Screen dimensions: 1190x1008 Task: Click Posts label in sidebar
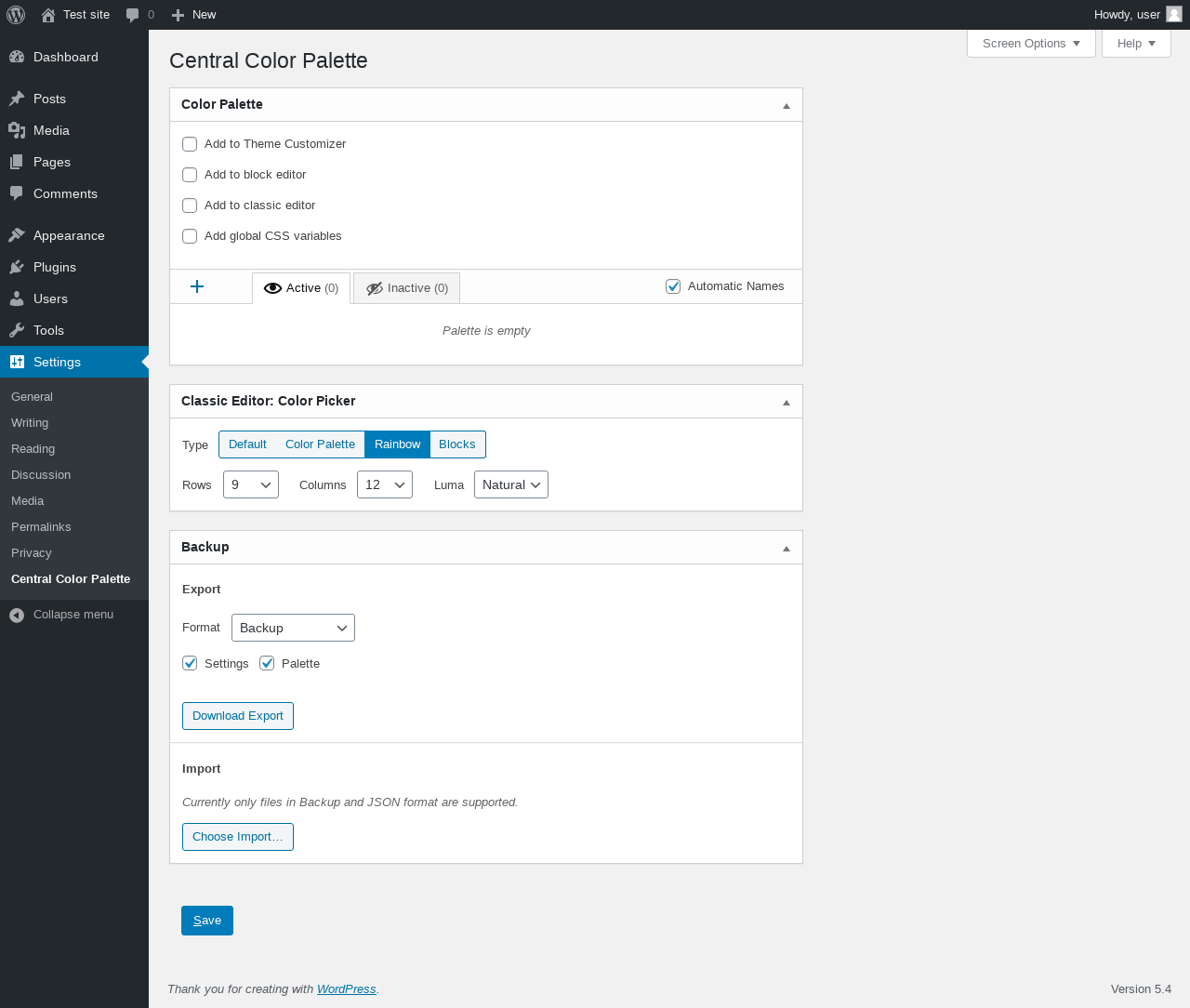[49, 99]
